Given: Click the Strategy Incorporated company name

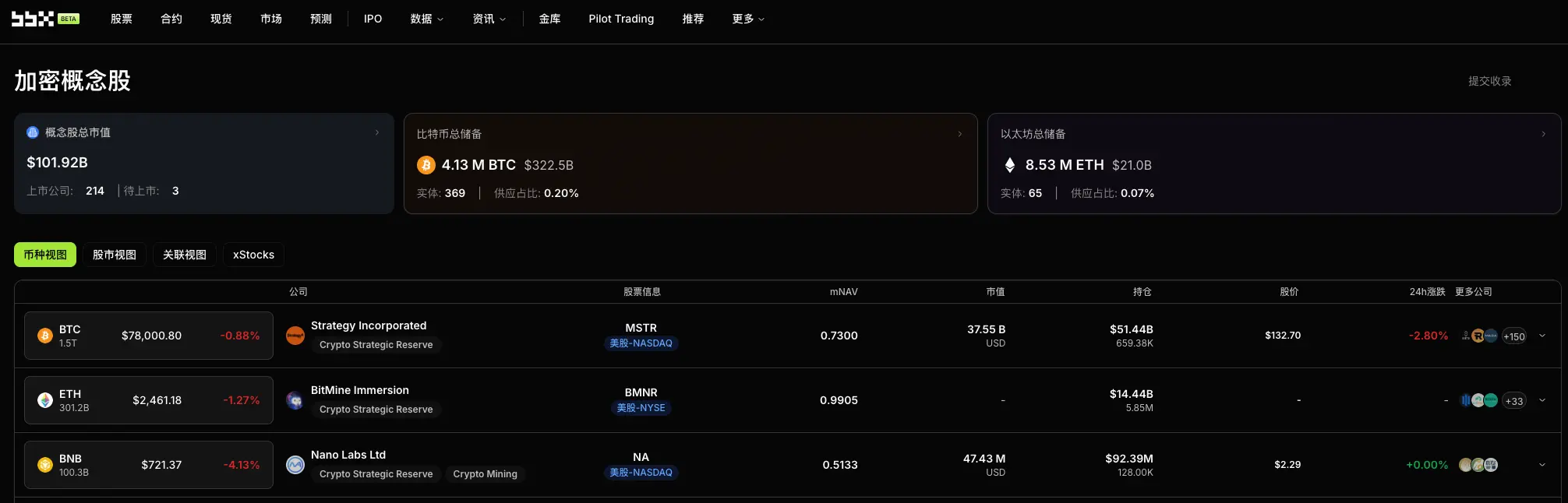Looking at the screenshot, I should pos(369,325).
